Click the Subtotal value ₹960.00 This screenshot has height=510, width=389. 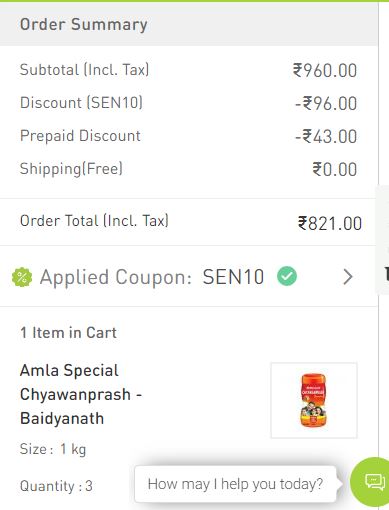click(x=325, y=70)
